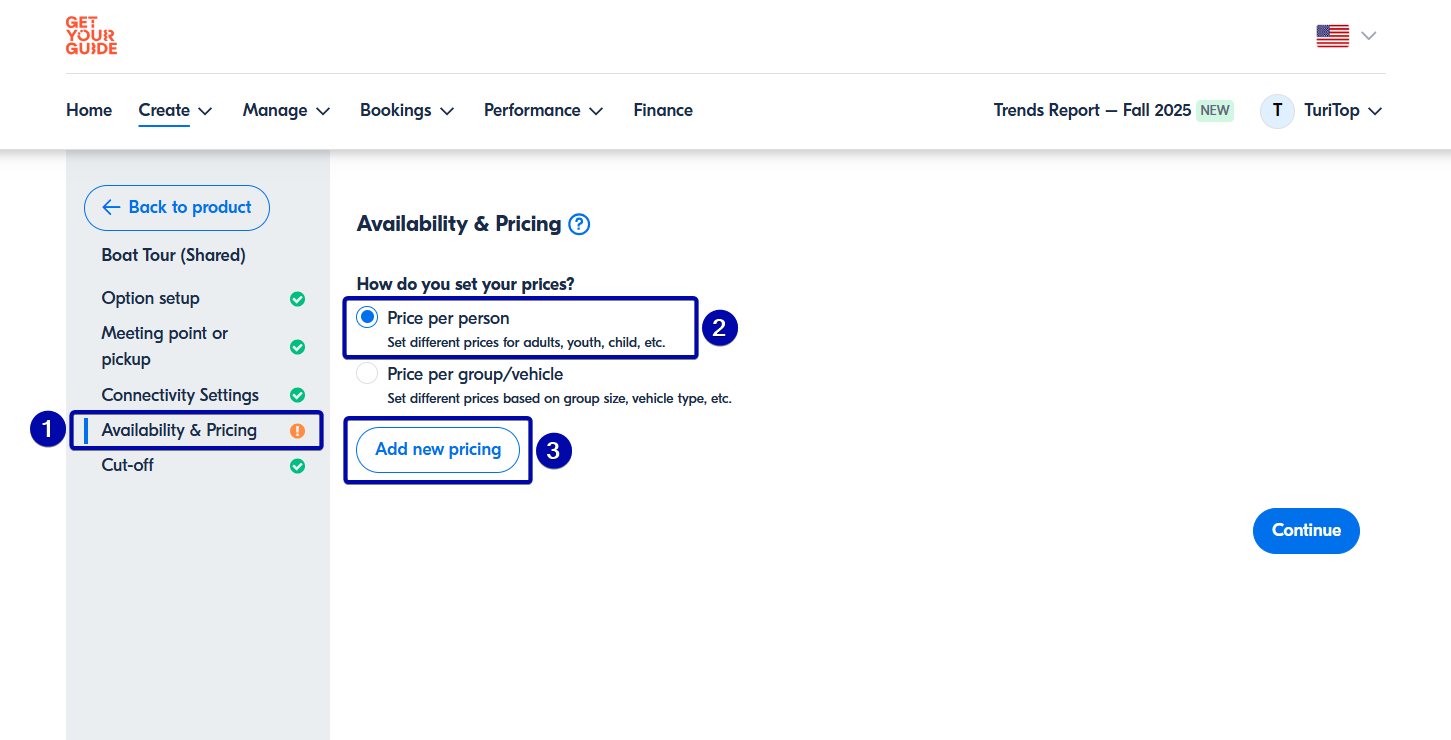Viewport: 1451px width, 740px height.
Task: Click green checkmark next to Option setup
Action: [297, 299]
